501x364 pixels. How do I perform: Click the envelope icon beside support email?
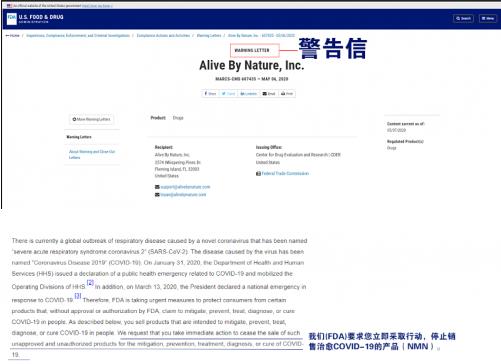click(x=157, y=187)
